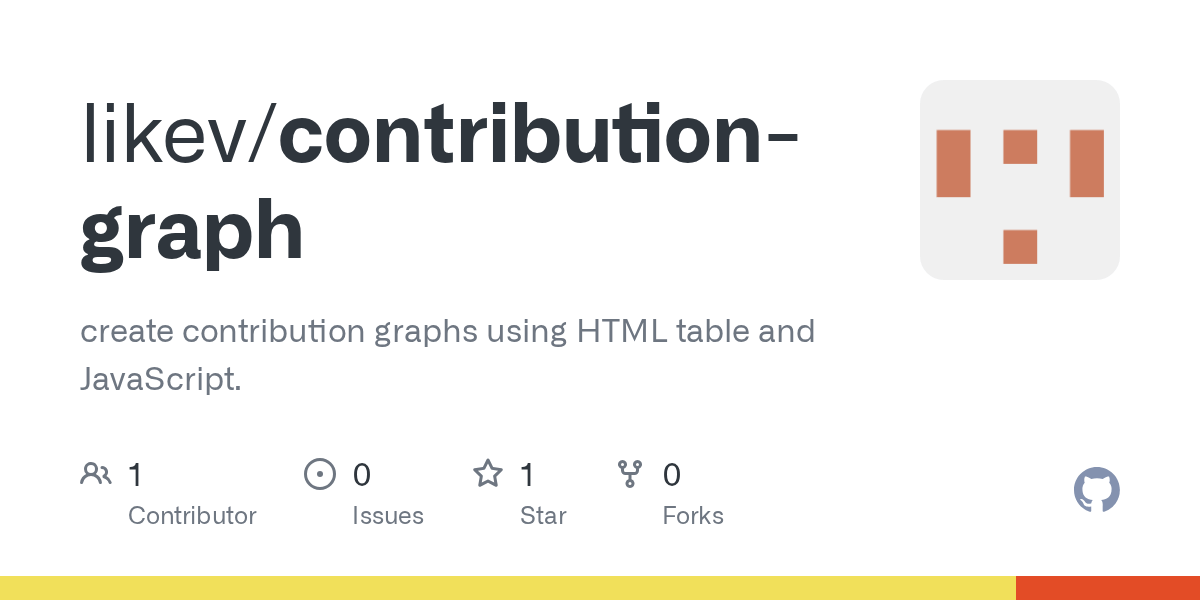Click the top center square of the avatar
The width and height of the screenshot is (1200, 600).
(x=1019, y=147)
